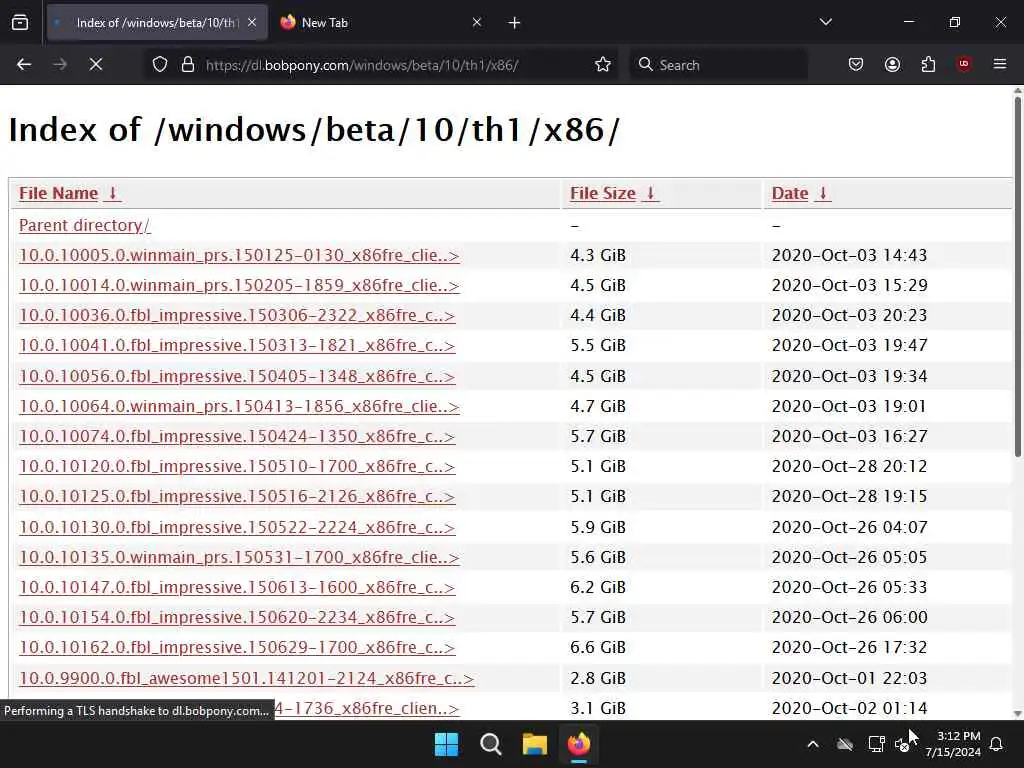This screenshot has width=1024, height=768.
Task: Sort by File Size column header
Action: 603,193
